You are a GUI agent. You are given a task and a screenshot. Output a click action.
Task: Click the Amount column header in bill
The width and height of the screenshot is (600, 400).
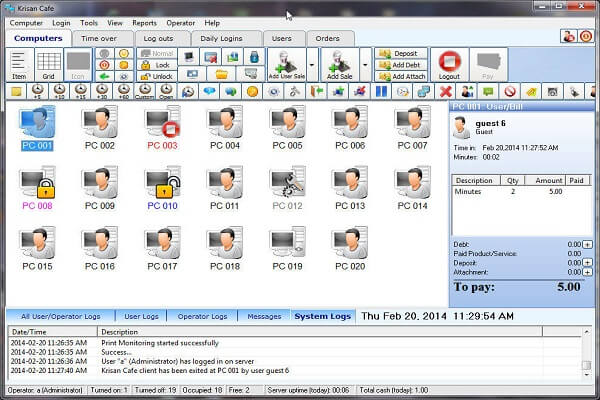click(545, 180)
